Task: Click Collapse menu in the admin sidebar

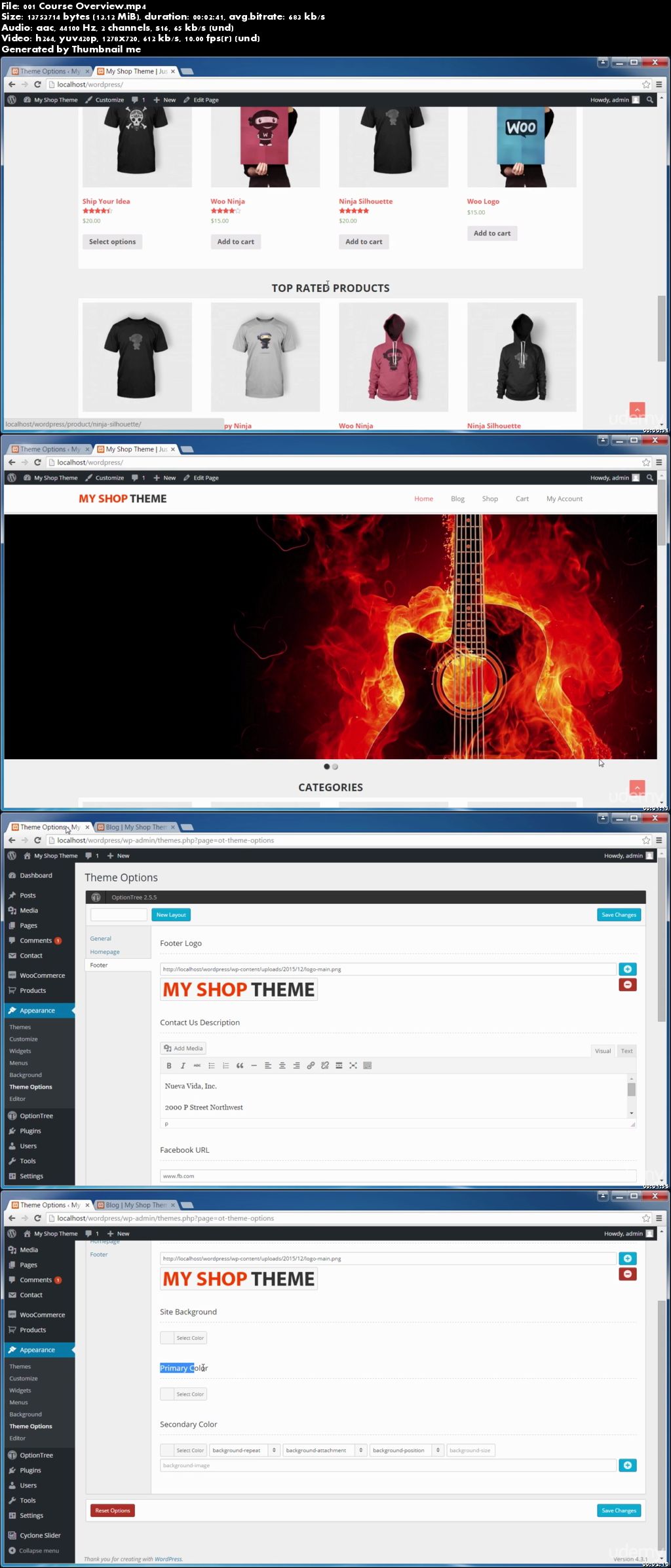Action: [39, 1550]
